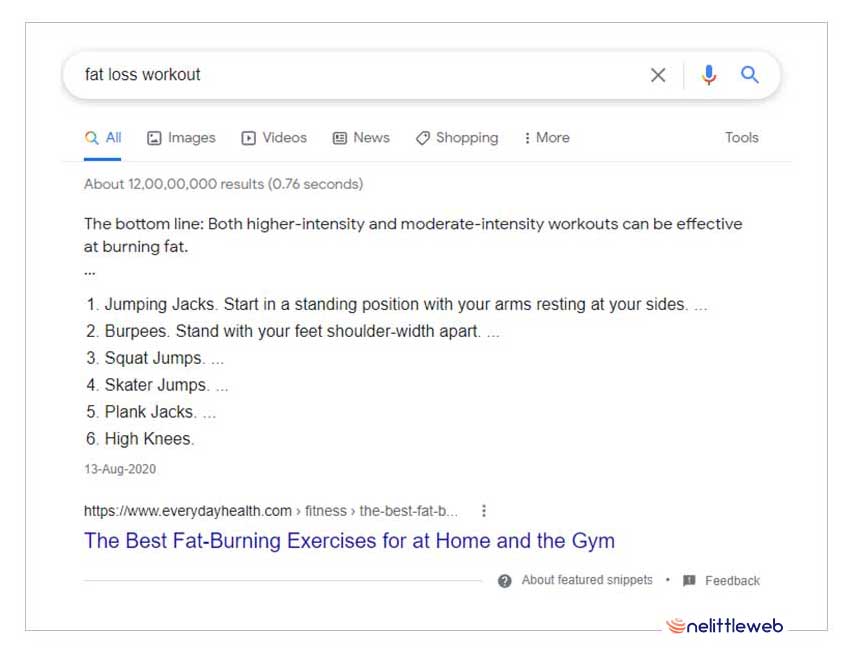
Task: Click the magnifying glass search button
Action: point(750,75)
